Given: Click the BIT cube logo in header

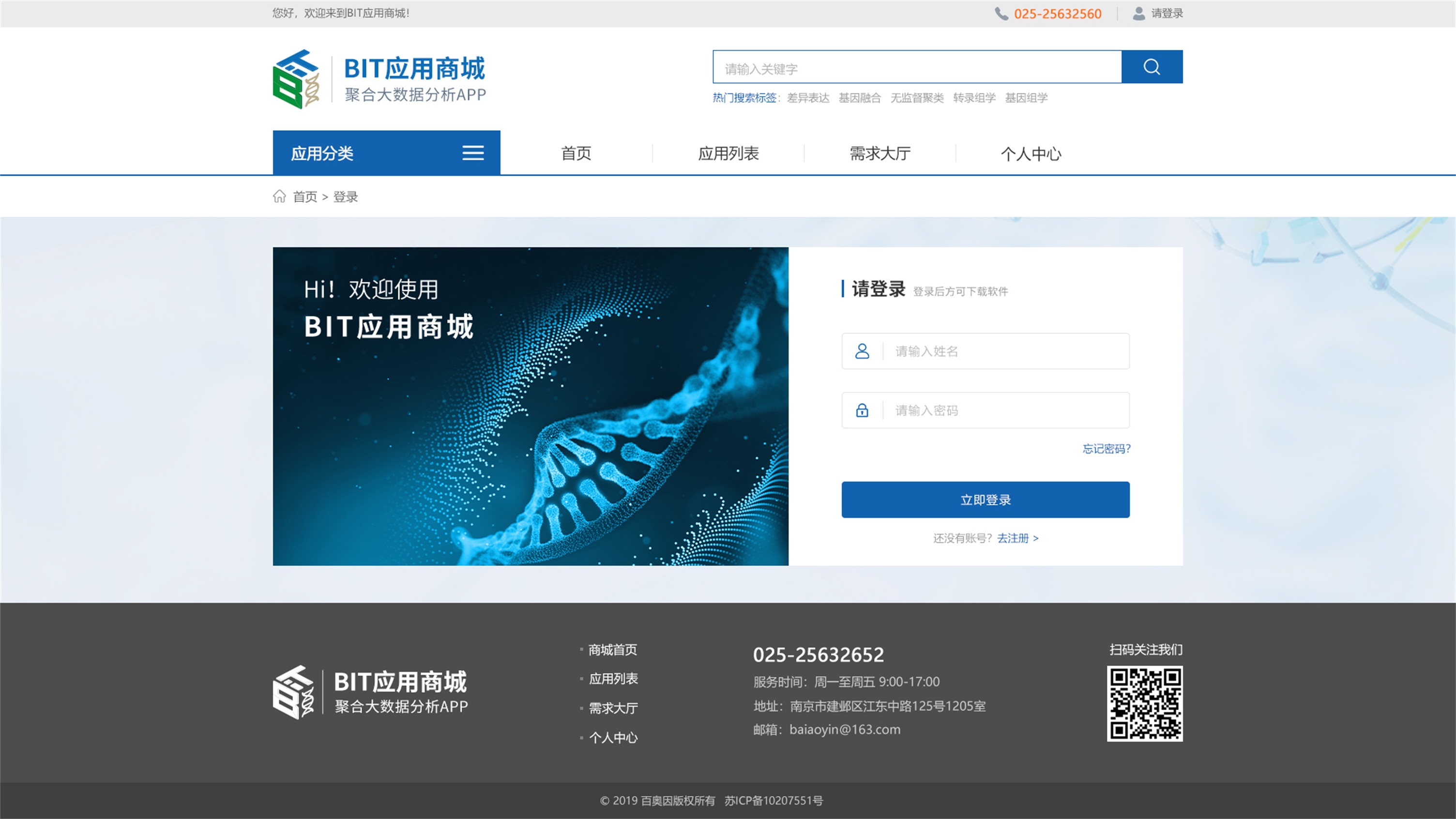Looking at the screenshot, I should (296, 79).
